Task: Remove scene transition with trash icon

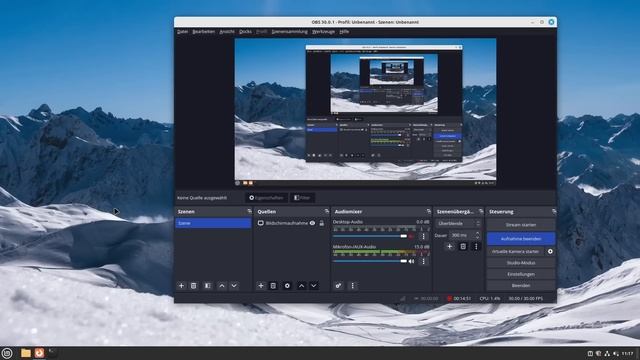Action: click(x=463, y=247)
